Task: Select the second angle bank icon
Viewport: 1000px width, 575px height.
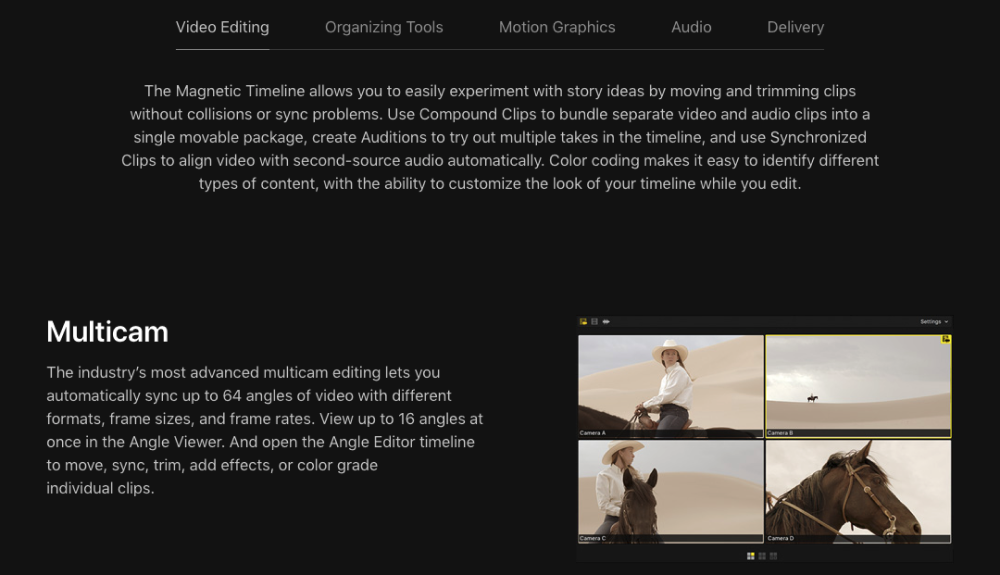Action: 762,555
